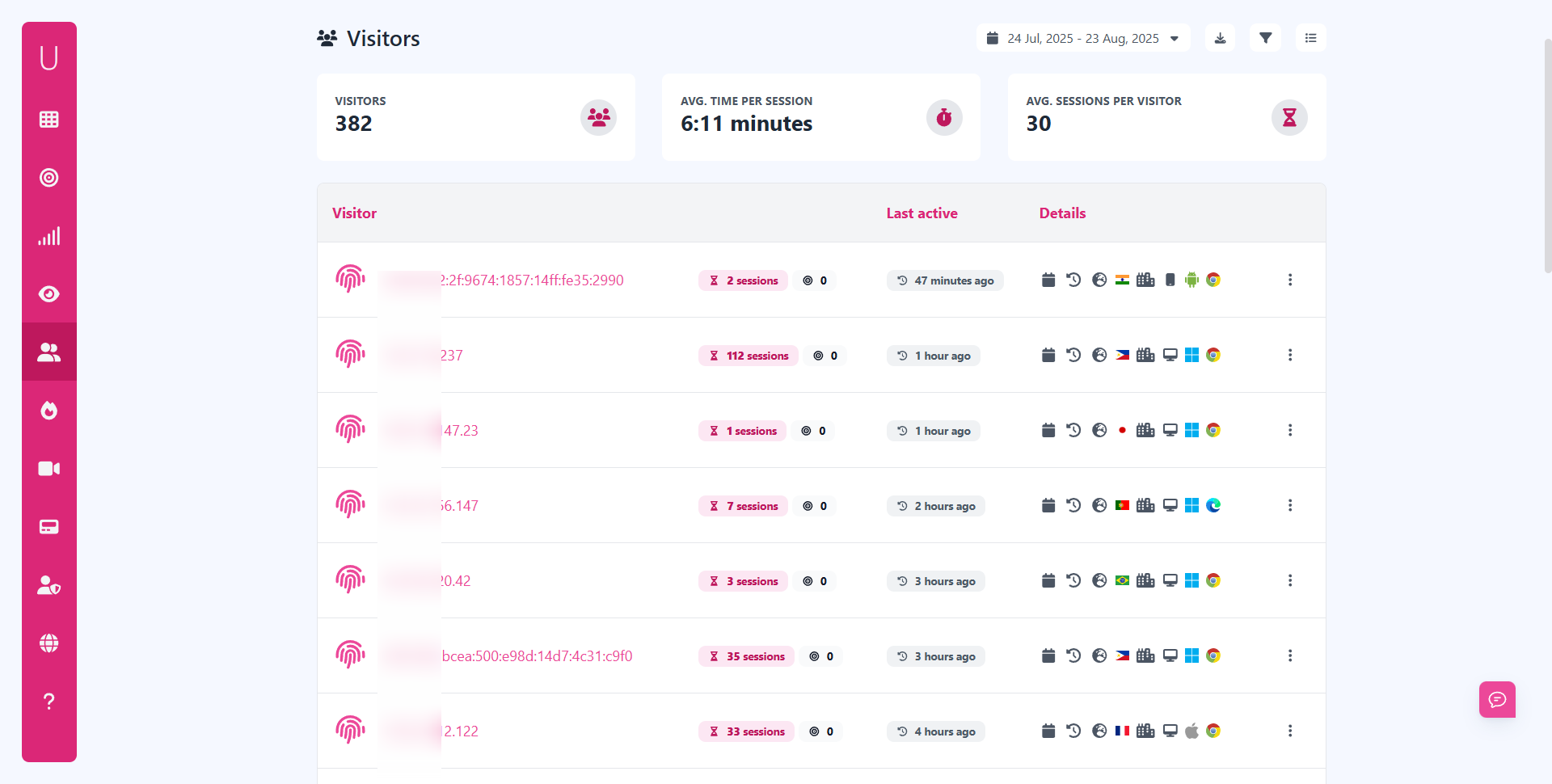Viewport: 1552px width, 784px height.
Task: Click the globe icon in the sidebar
Action: (x=48, y=643)
